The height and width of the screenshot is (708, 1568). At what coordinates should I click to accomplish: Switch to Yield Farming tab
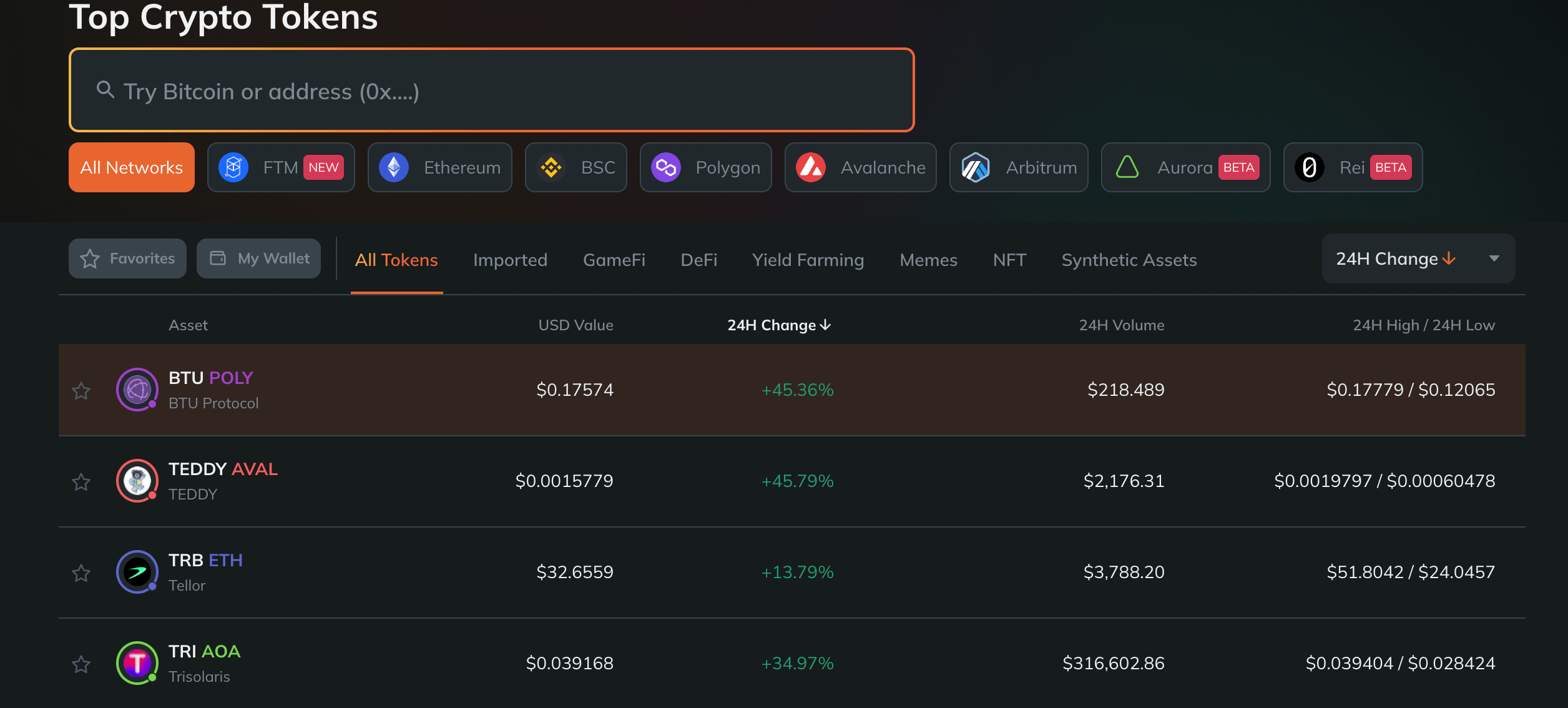coord(808,260)
